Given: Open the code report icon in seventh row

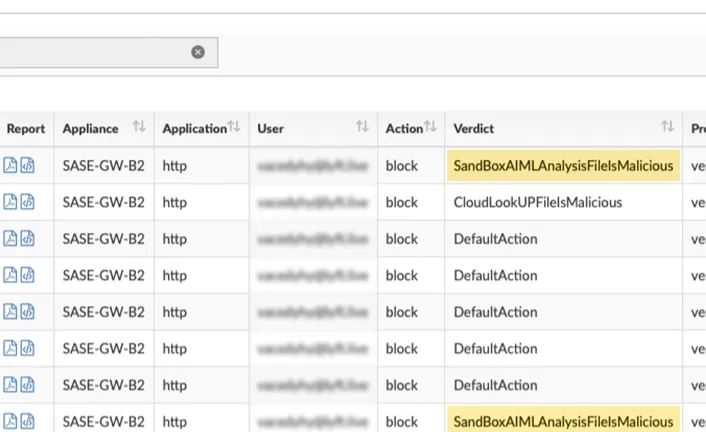Looking at the screenshot, I should tap(27, 385).
